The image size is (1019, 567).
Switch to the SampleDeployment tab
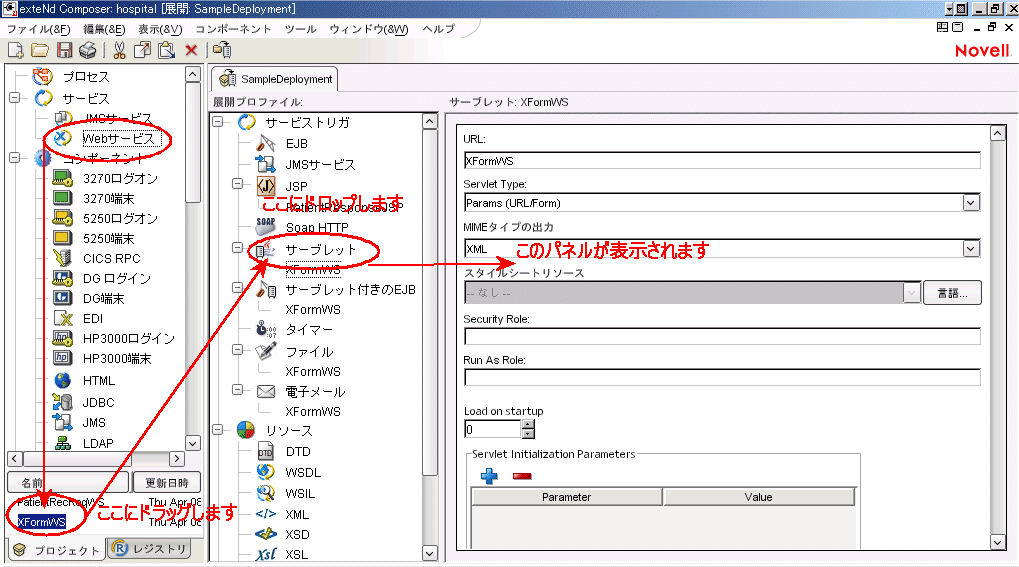click(275, 79)
